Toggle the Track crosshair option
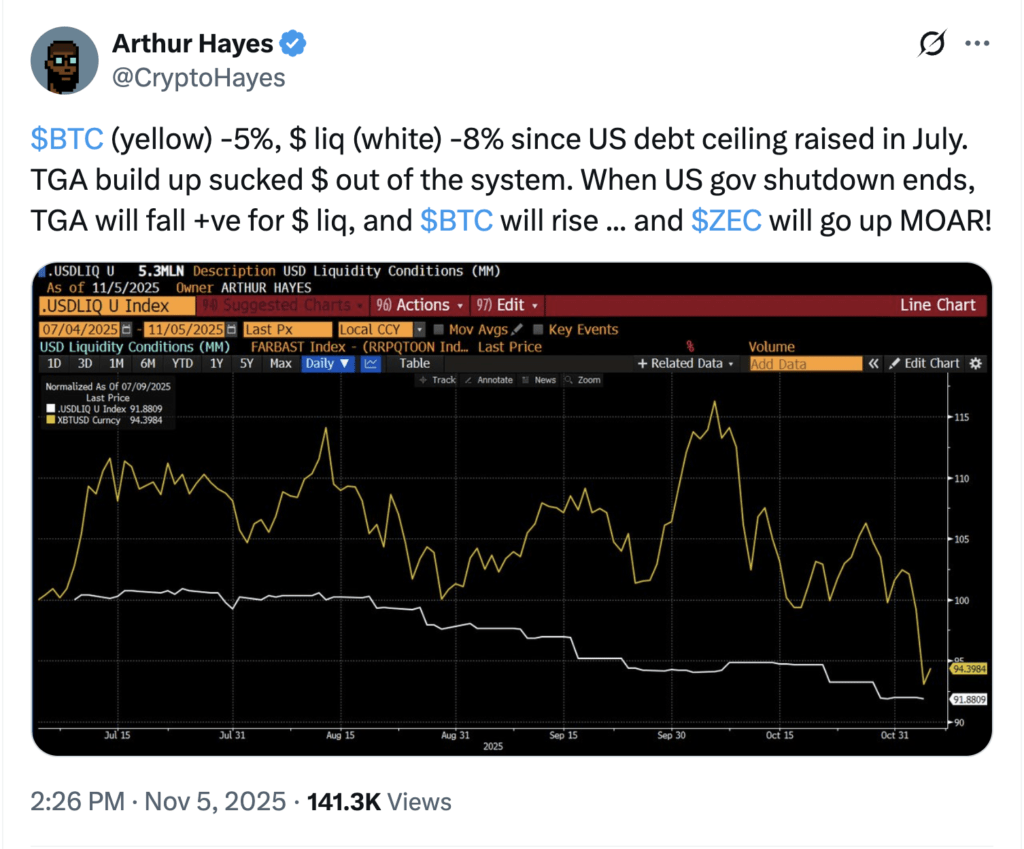 pos(438,380)
